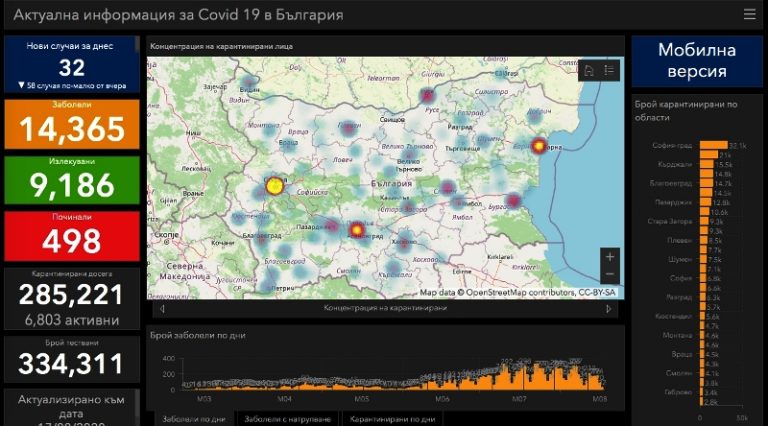
Task: Click the 6,803 активни text
Action: tap(72, 320)
